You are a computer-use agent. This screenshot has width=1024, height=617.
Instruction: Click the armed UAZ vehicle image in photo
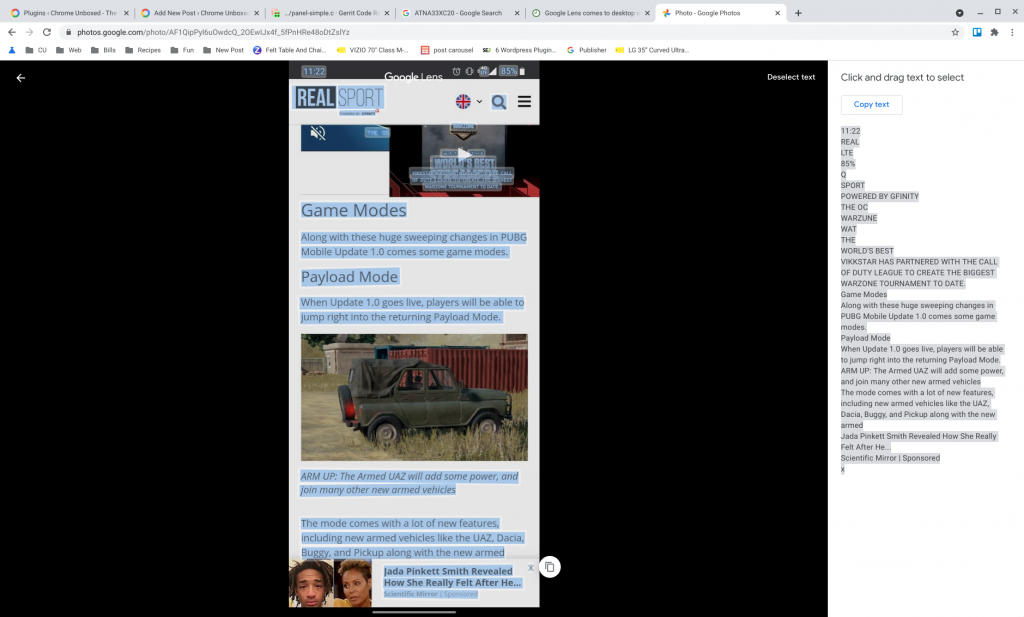click(x=414, y=397)
